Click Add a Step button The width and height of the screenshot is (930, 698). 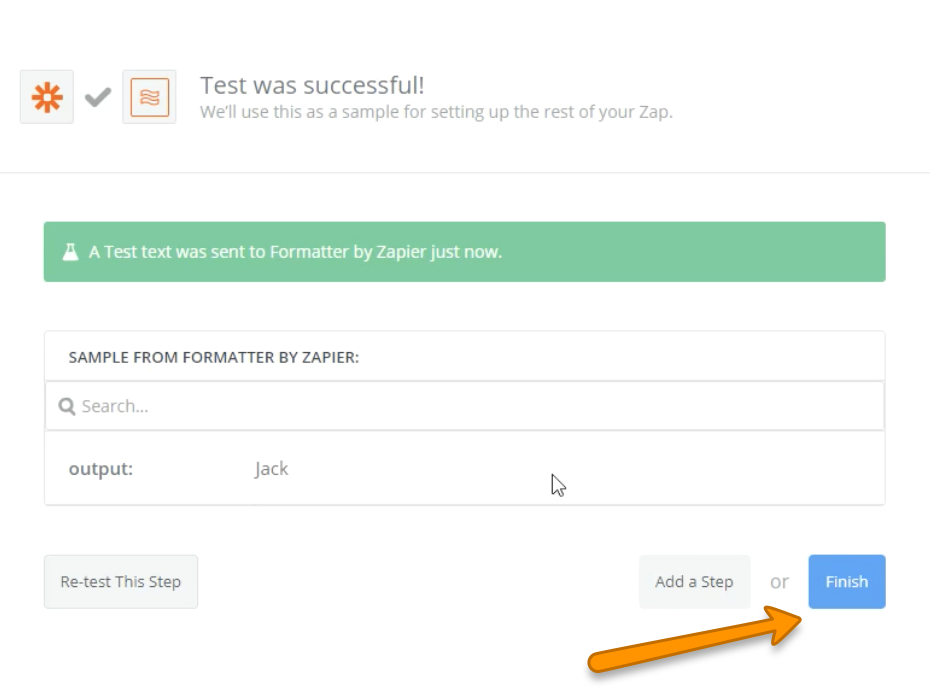pos(694,582)
